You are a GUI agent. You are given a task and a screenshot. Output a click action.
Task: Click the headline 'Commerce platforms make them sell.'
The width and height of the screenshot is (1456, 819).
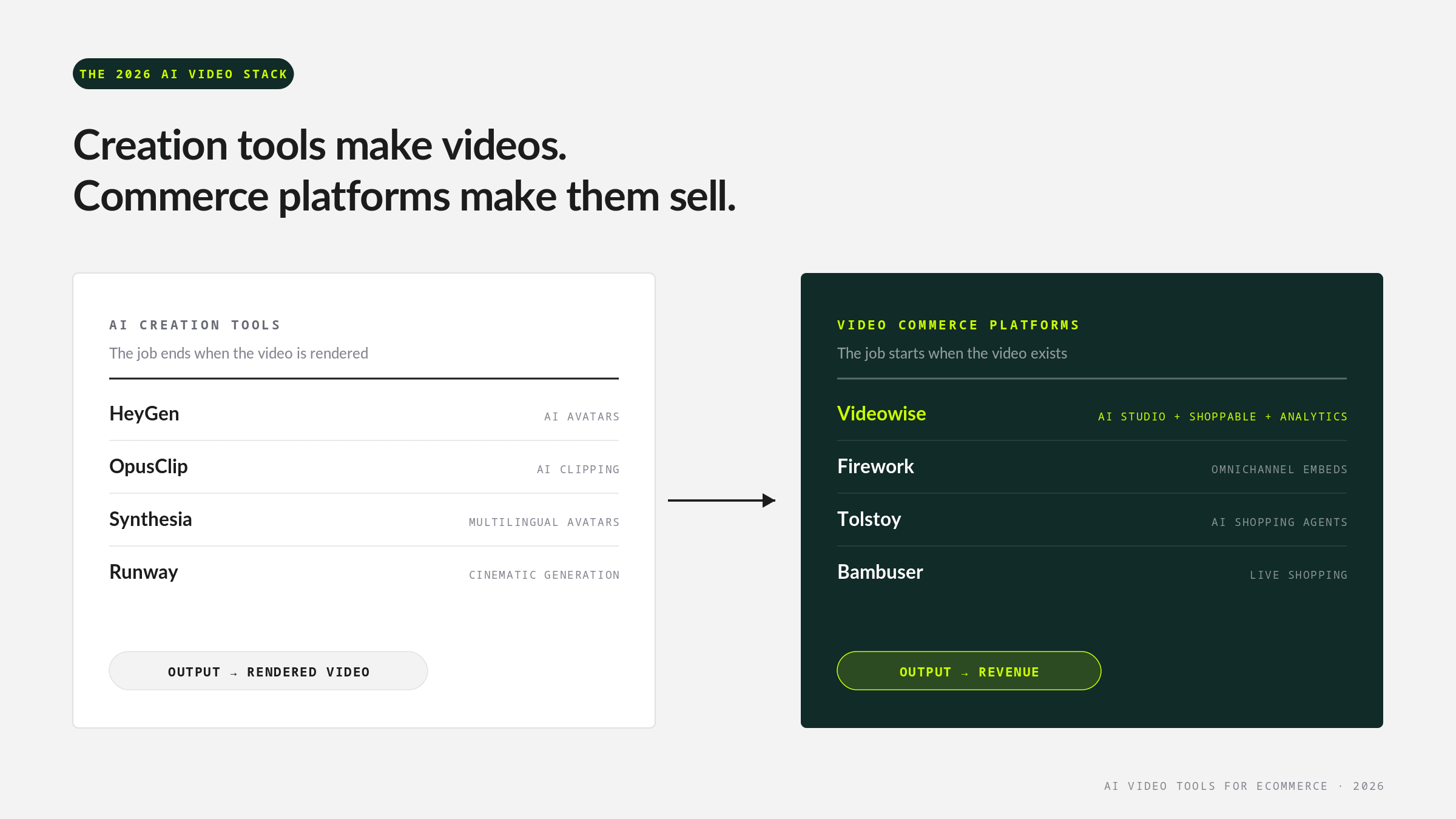[x=405, y=197]
